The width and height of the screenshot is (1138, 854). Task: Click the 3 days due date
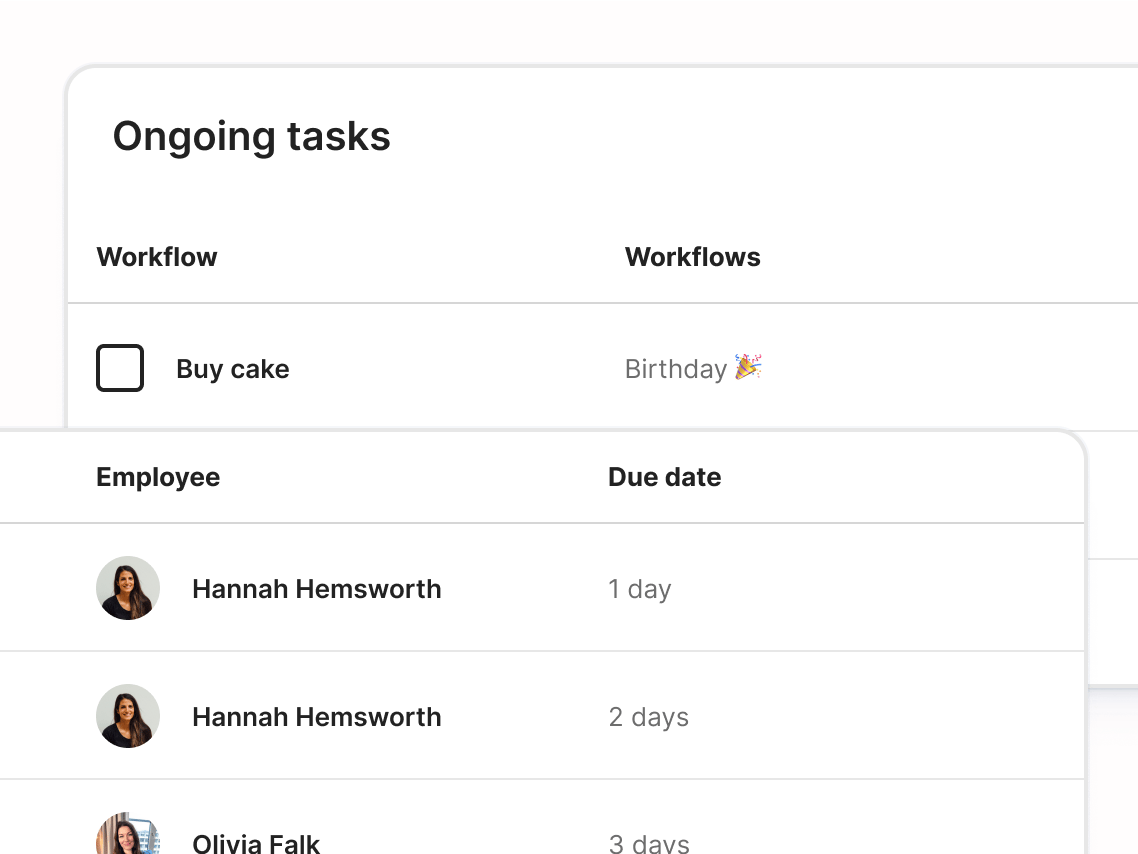(648, 843)
